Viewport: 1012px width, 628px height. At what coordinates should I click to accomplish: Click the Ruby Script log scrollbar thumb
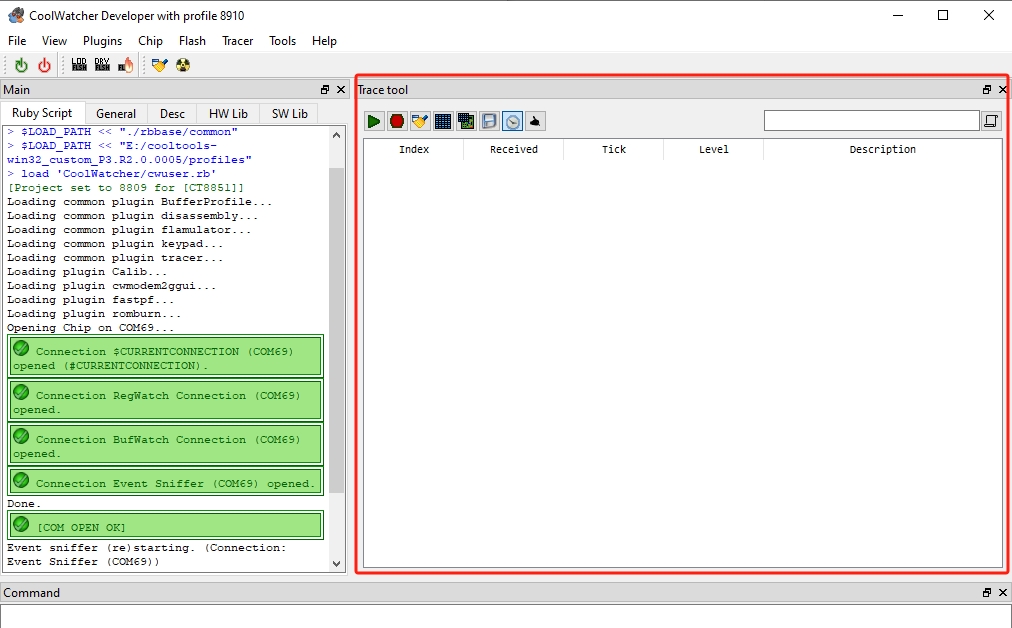(x=336, y=330)
